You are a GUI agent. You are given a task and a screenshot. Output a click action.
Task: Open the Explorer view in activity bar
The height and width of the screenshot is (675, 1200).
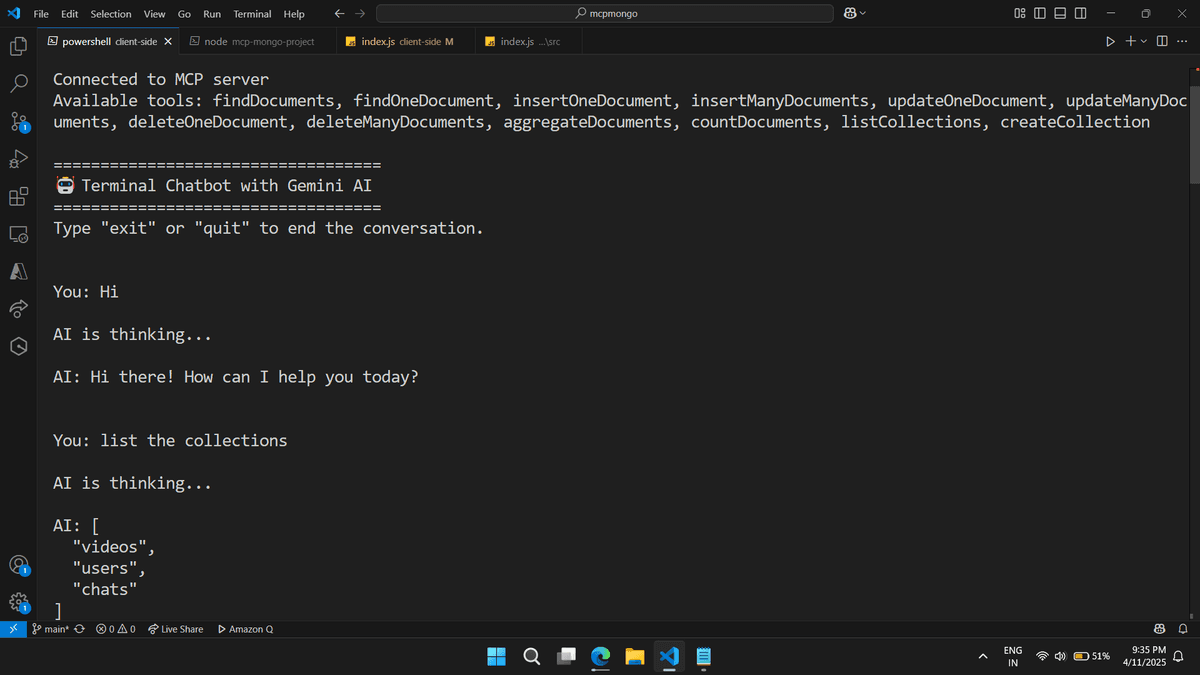(x=18, y=46)
